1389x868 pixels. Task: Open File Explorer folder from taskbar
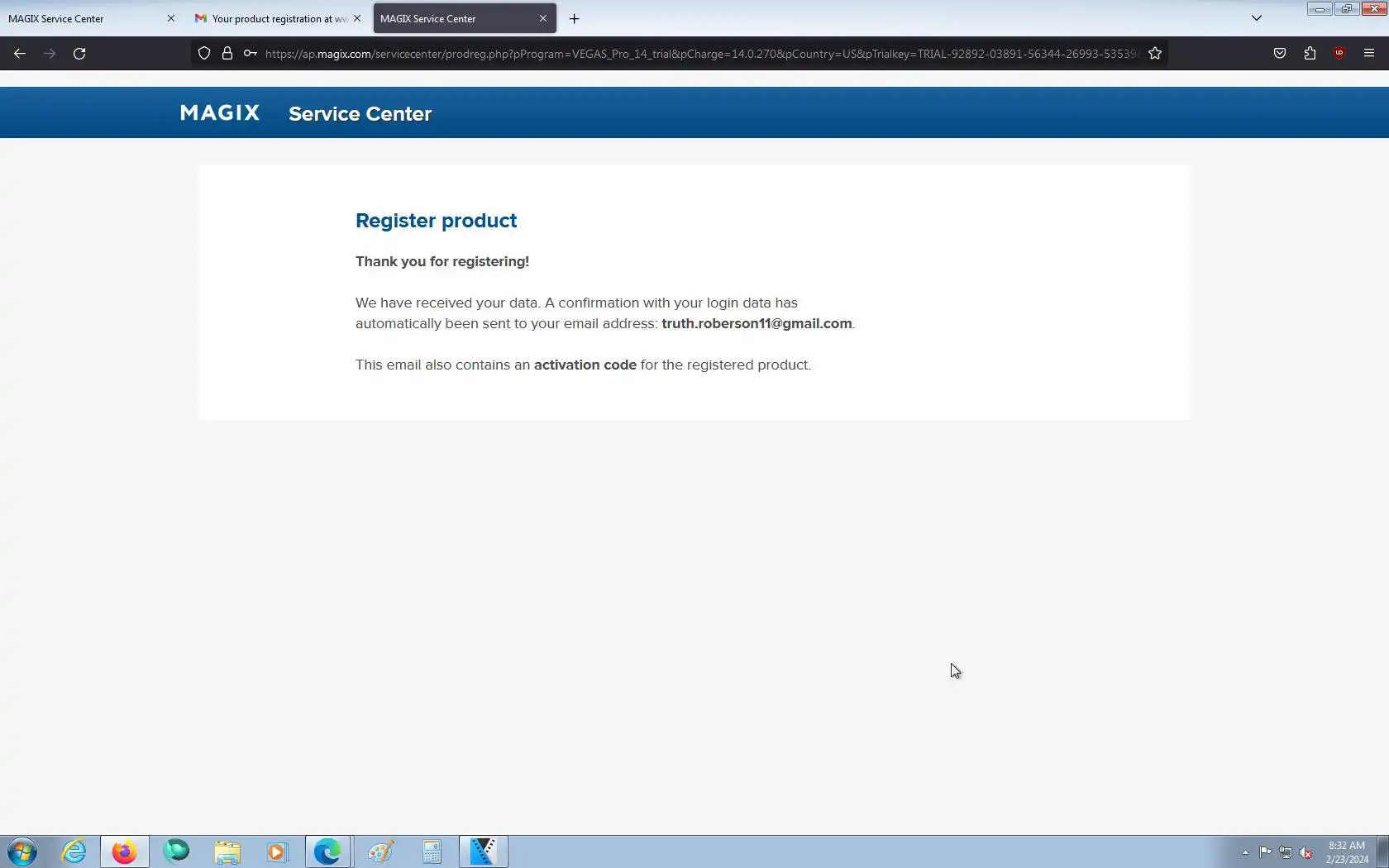click(x=227, y=851)
